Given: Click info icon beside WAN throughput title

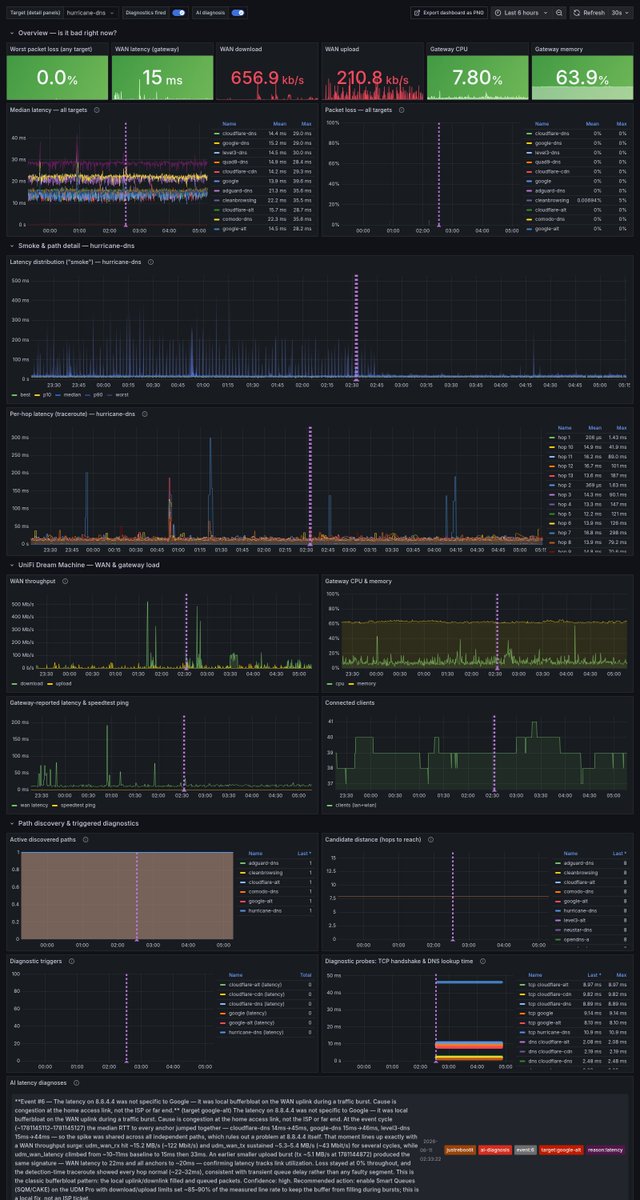Looking at the screenshot, I should click(63, 580).
